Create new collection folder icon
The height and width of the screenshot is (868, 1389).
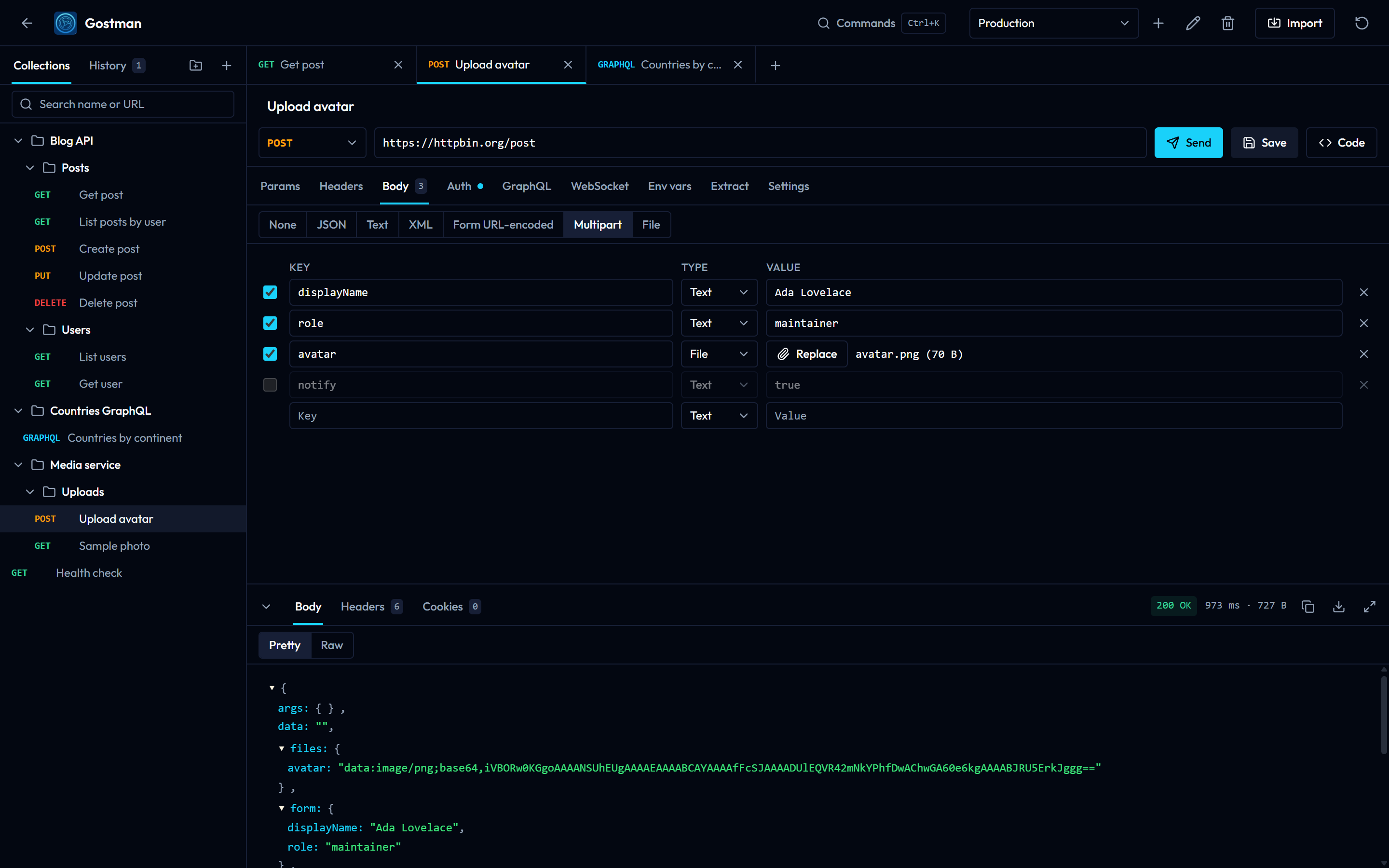[196, 66]
